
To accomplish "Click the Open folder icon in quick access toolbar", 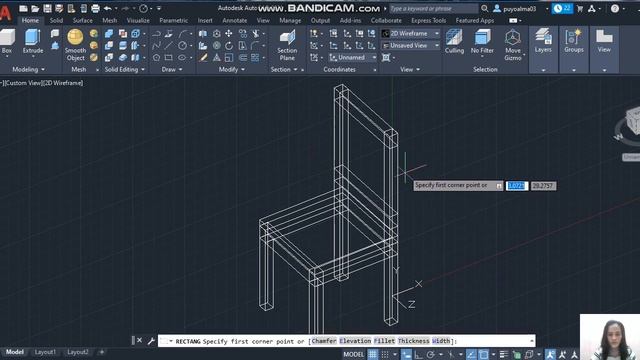I will pos(35,8).
